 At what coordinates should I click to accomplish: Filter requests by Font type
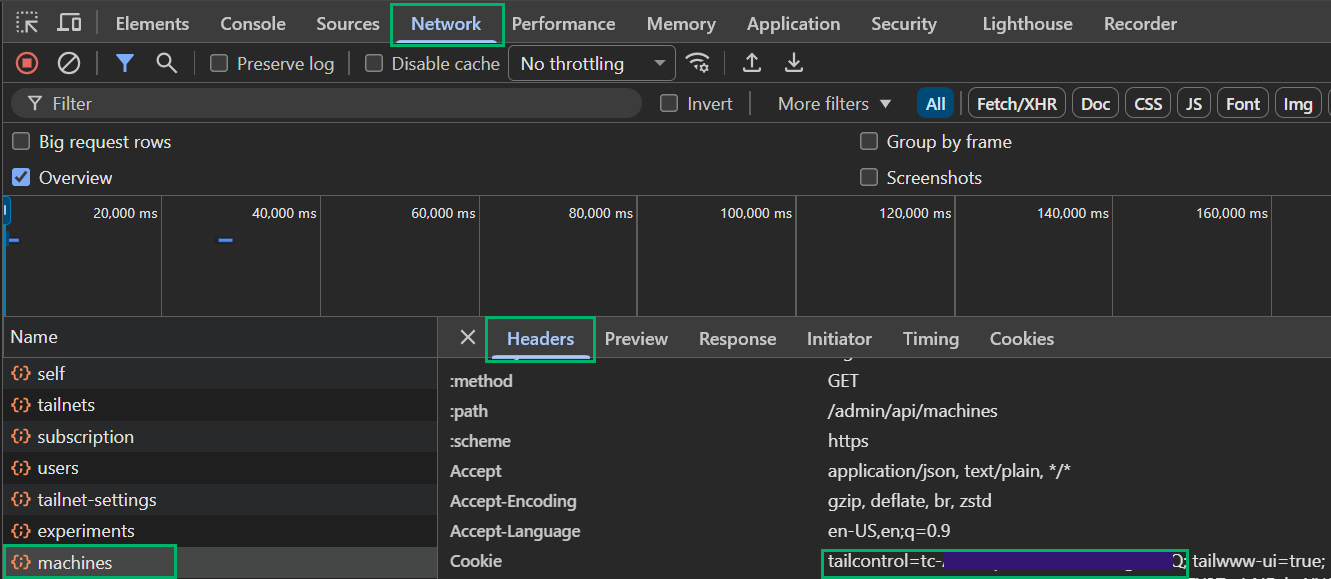pyautogui.click(x=1243, y=103)
